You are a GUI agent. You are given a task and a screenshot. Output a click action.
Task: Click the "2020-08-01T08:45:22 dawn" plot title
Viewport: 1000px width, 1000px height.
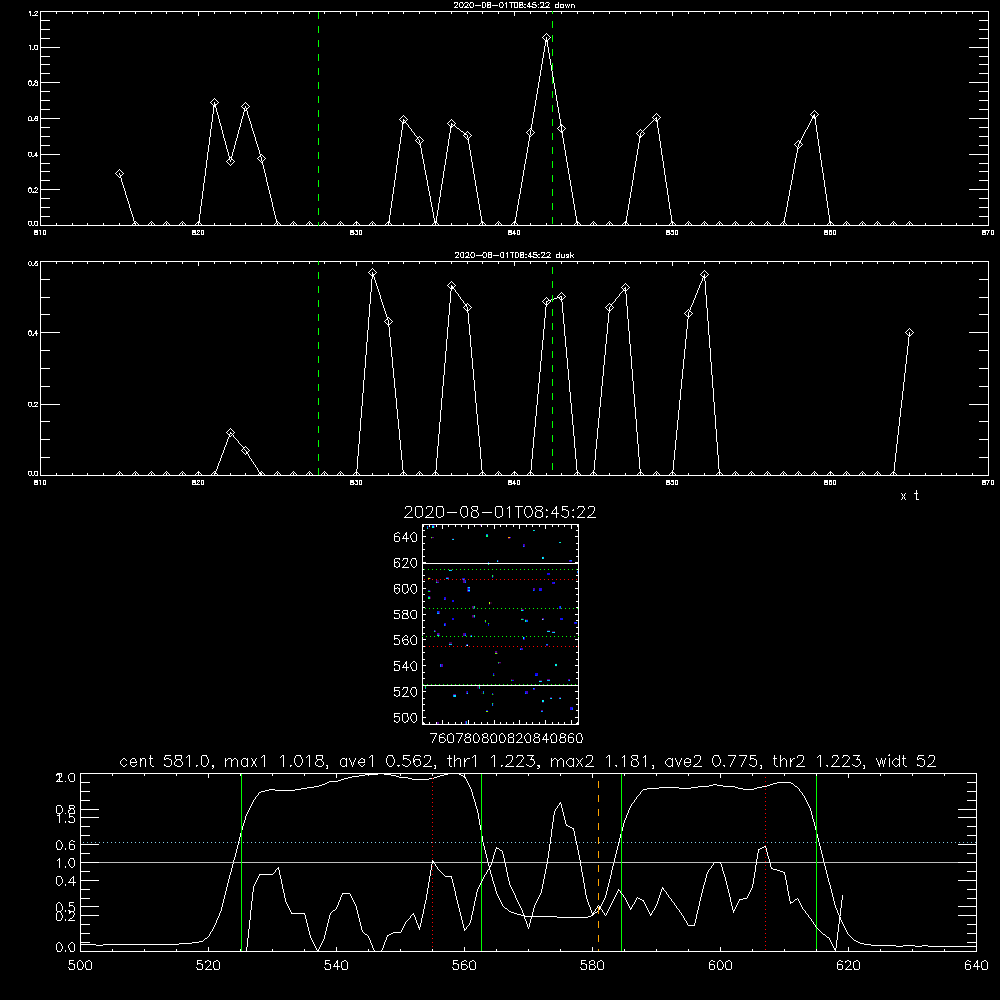point(514,5)
